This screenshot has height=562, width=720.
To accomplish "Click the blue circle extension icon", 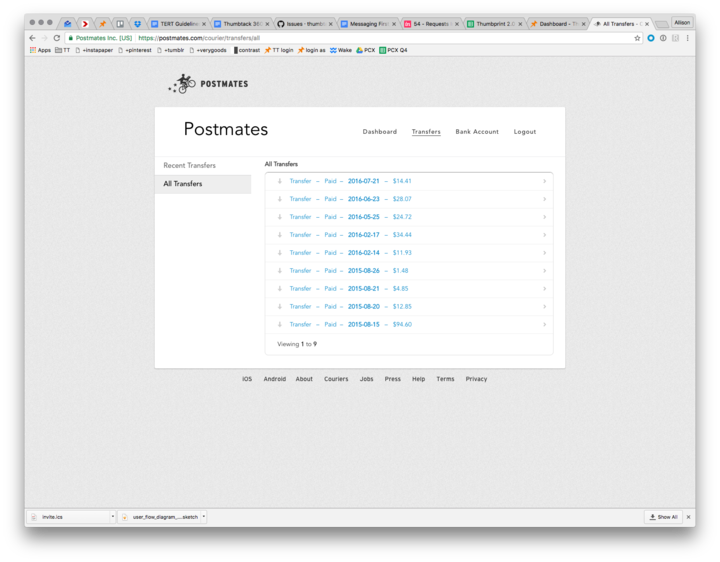I will coord(651,38).
